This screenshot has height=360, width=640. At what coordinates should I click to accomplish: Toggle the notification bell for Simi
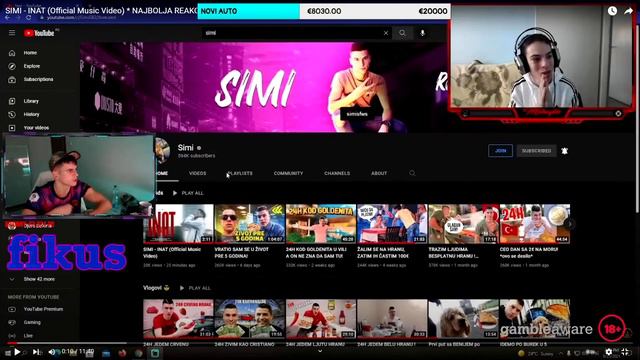pos(564,151)
